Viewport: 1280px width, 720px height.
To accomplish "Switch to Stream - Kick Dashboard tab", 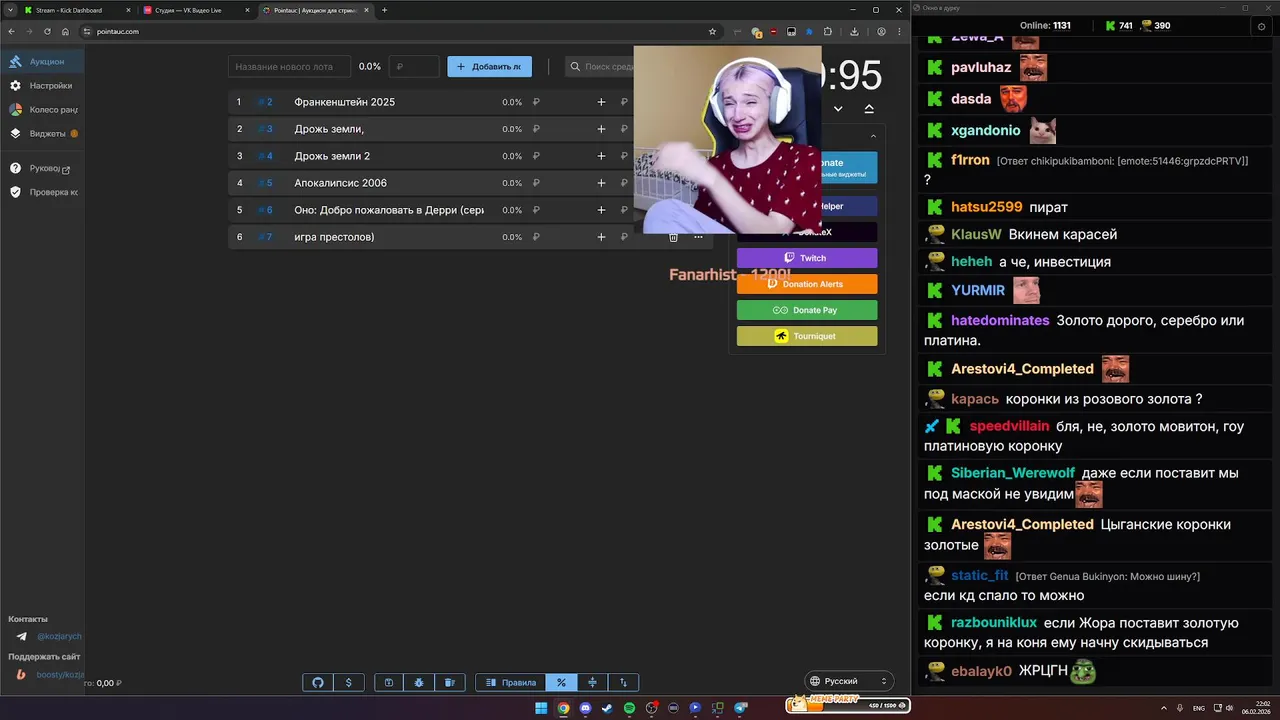I will [x=78, y=10].
